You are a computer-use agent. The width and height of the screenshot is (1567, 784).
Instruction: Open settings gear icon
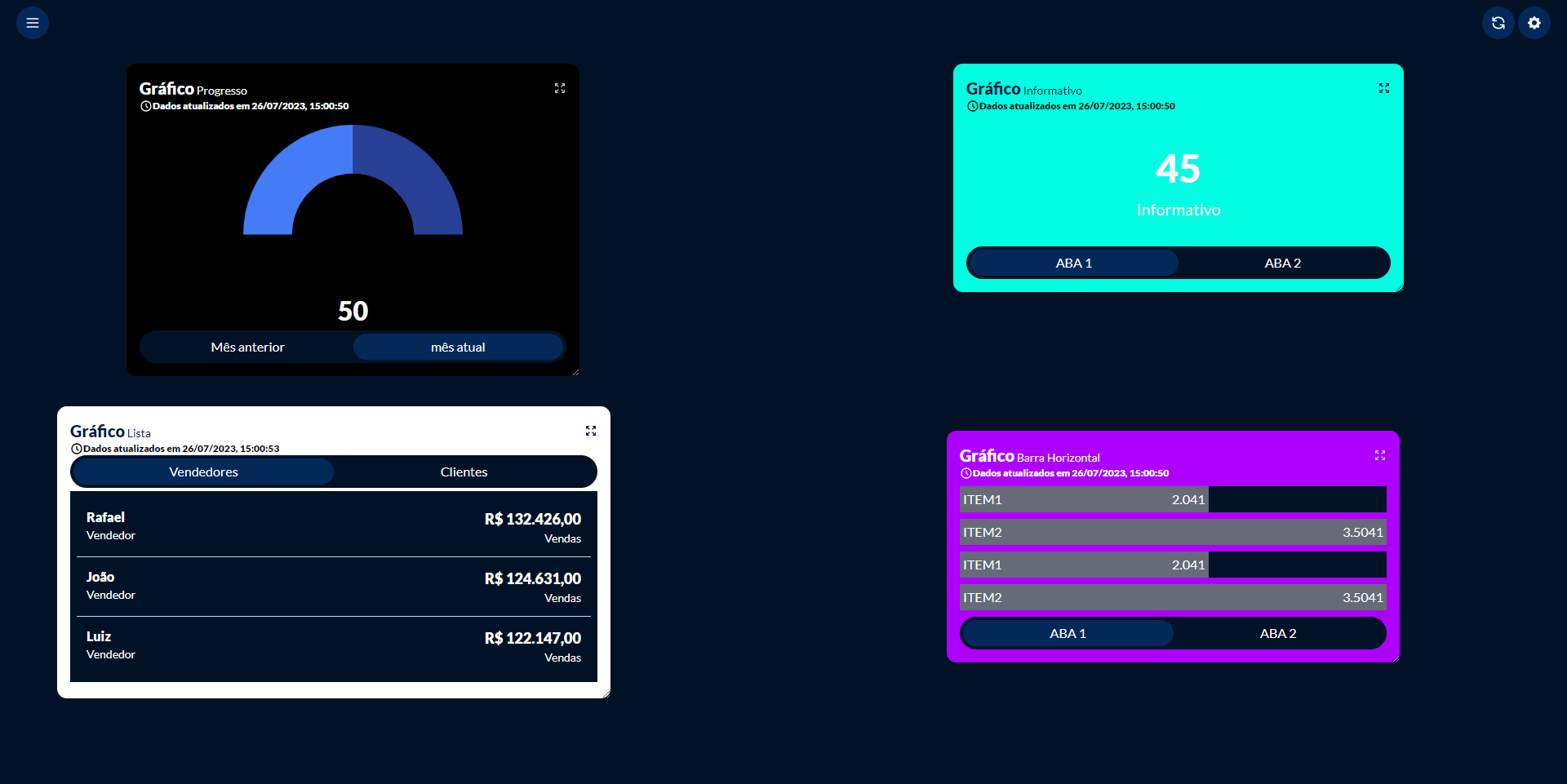point(1534,23)
